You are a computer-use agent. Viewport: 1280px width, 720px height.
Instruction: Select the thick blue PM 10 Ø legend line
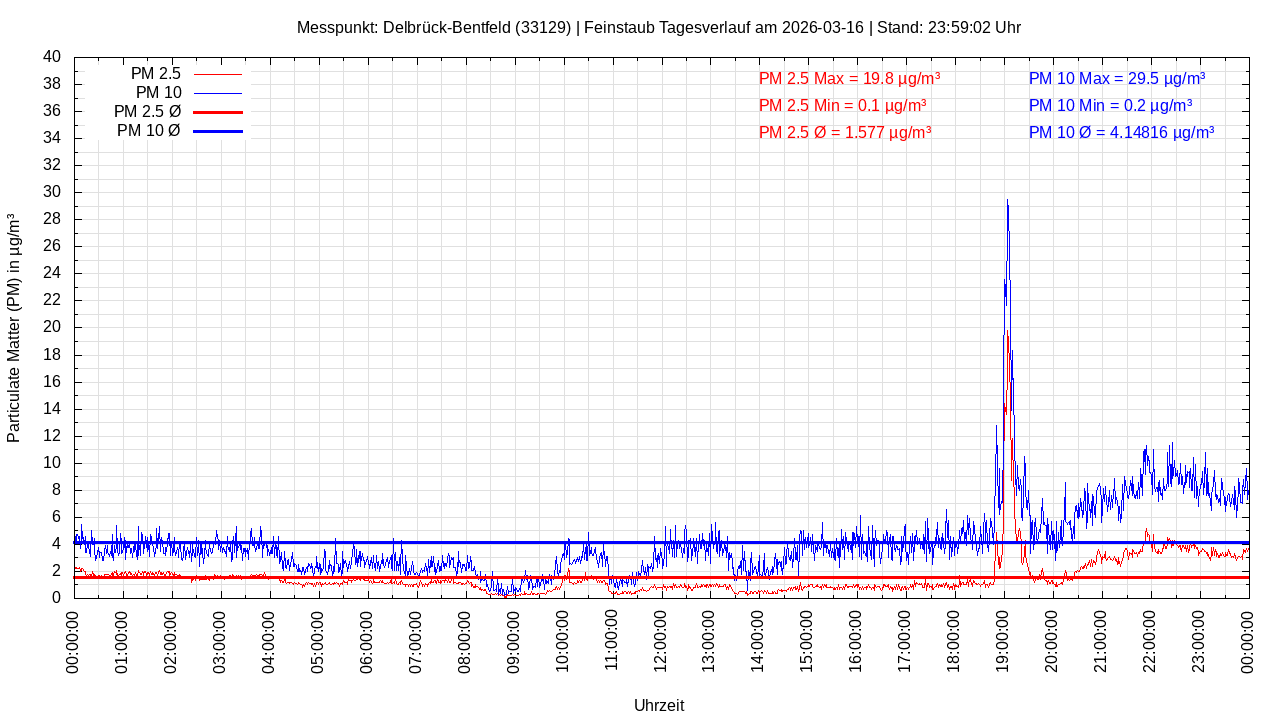coord(217,131)
